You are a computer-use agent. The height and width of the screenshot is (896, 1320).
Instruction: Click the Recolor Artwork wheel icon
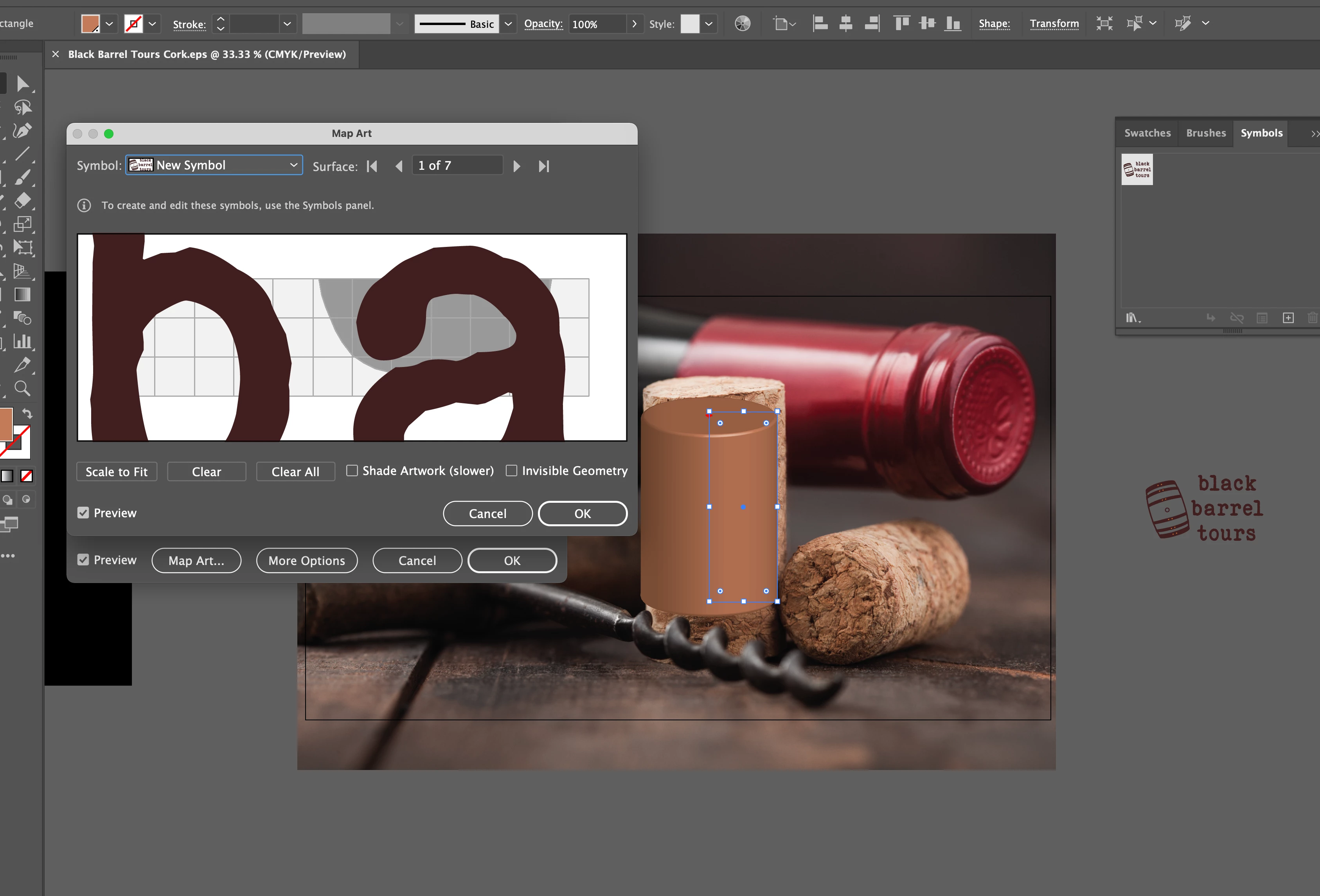742,24
